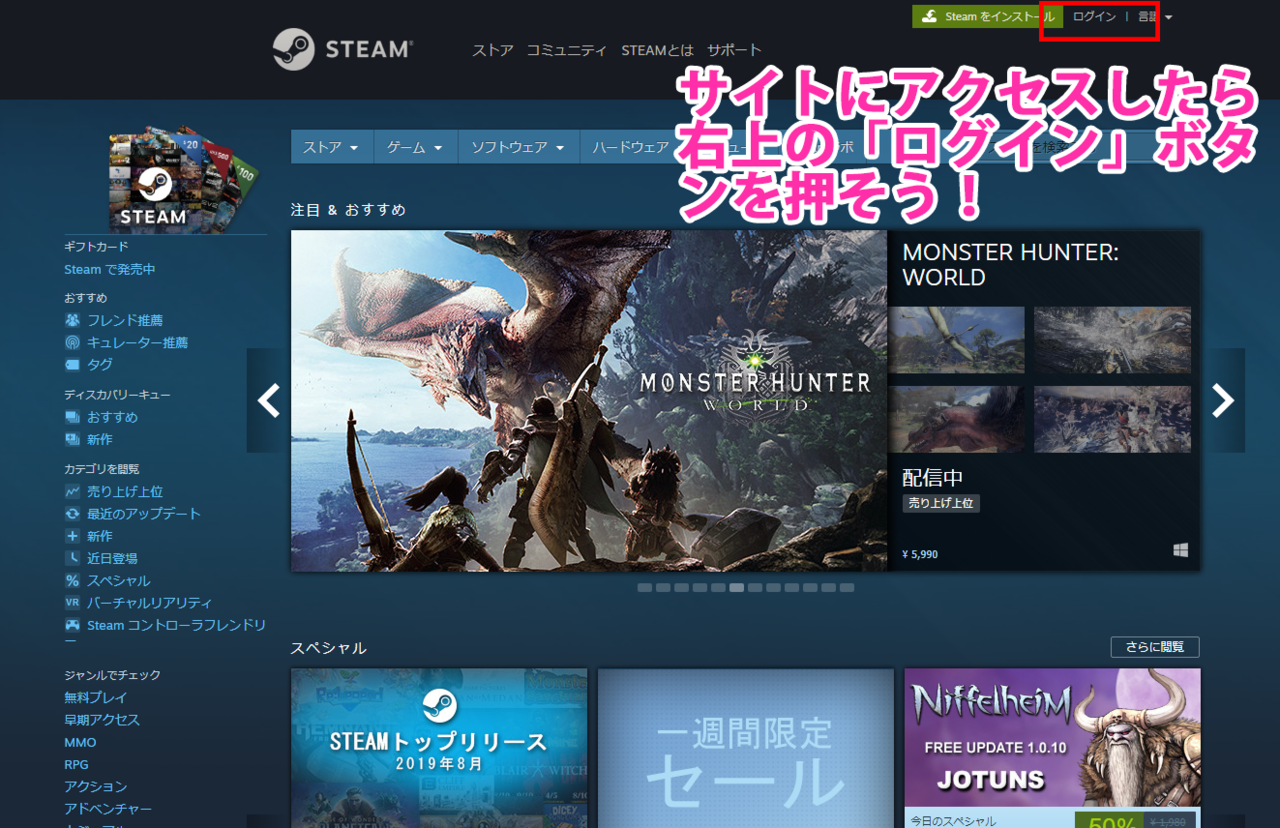Viewport: 1280px width, 828px height.
Task: Go to next featured carousel item
Action: pos(1223,400)
